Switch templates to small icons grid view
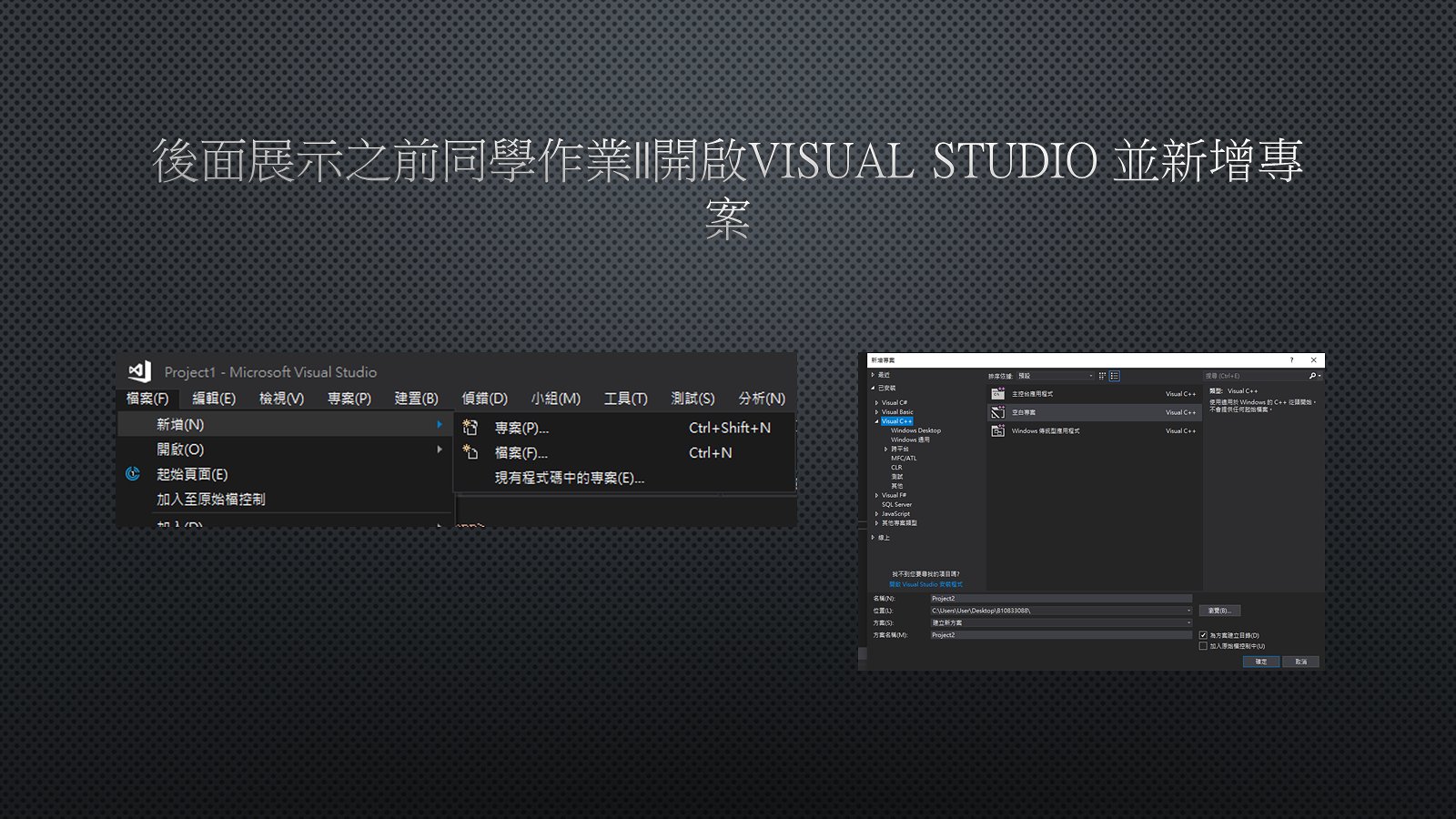The image size is (1456, 819). (1102, 376)
